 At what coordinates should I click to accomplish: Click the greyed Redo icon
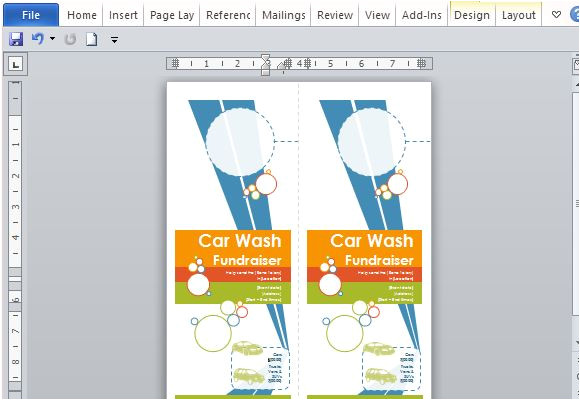click(70, 39)
